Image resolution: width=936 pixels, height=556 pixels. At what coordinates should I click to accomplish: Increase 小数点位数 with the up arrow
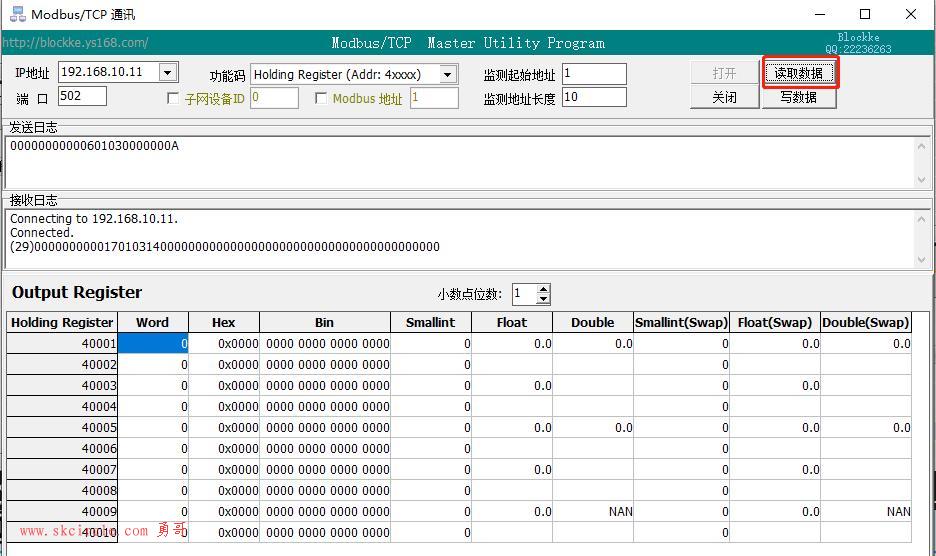point(543,289)
